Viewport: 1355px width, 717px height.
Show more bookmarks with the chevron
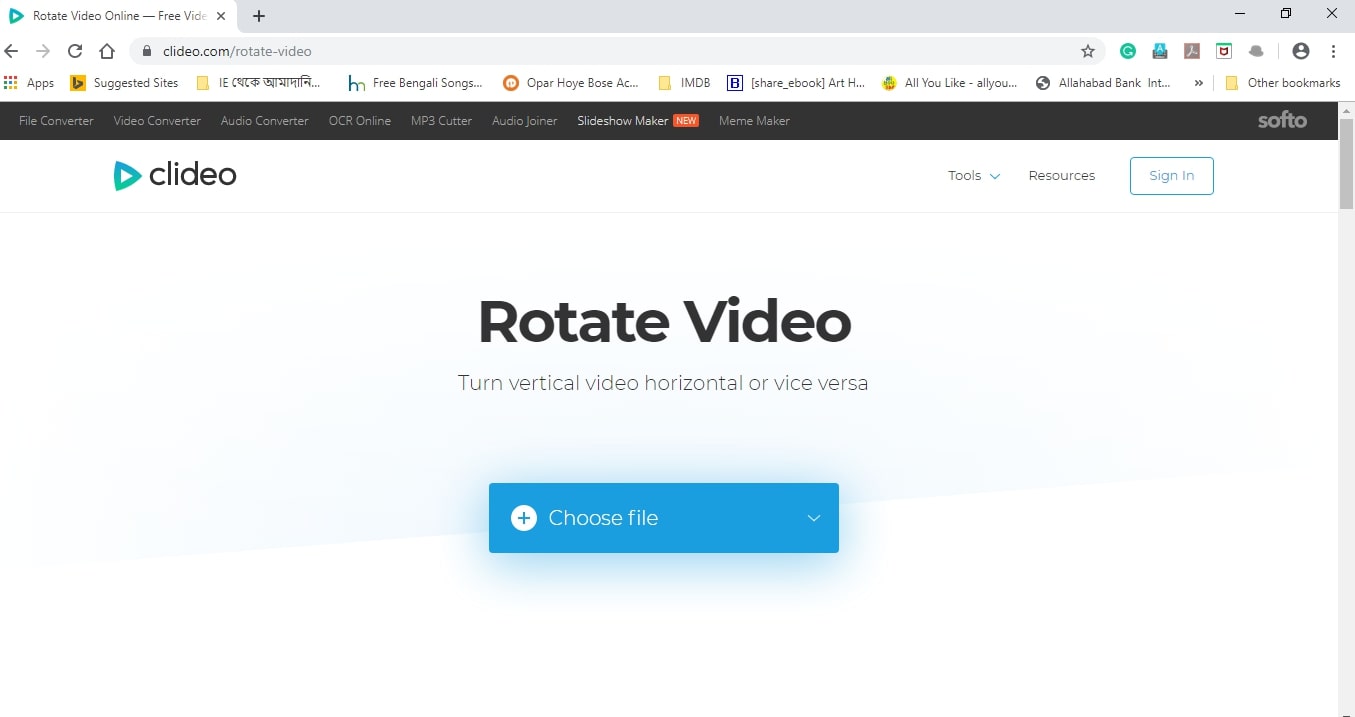click(1198, 83)
